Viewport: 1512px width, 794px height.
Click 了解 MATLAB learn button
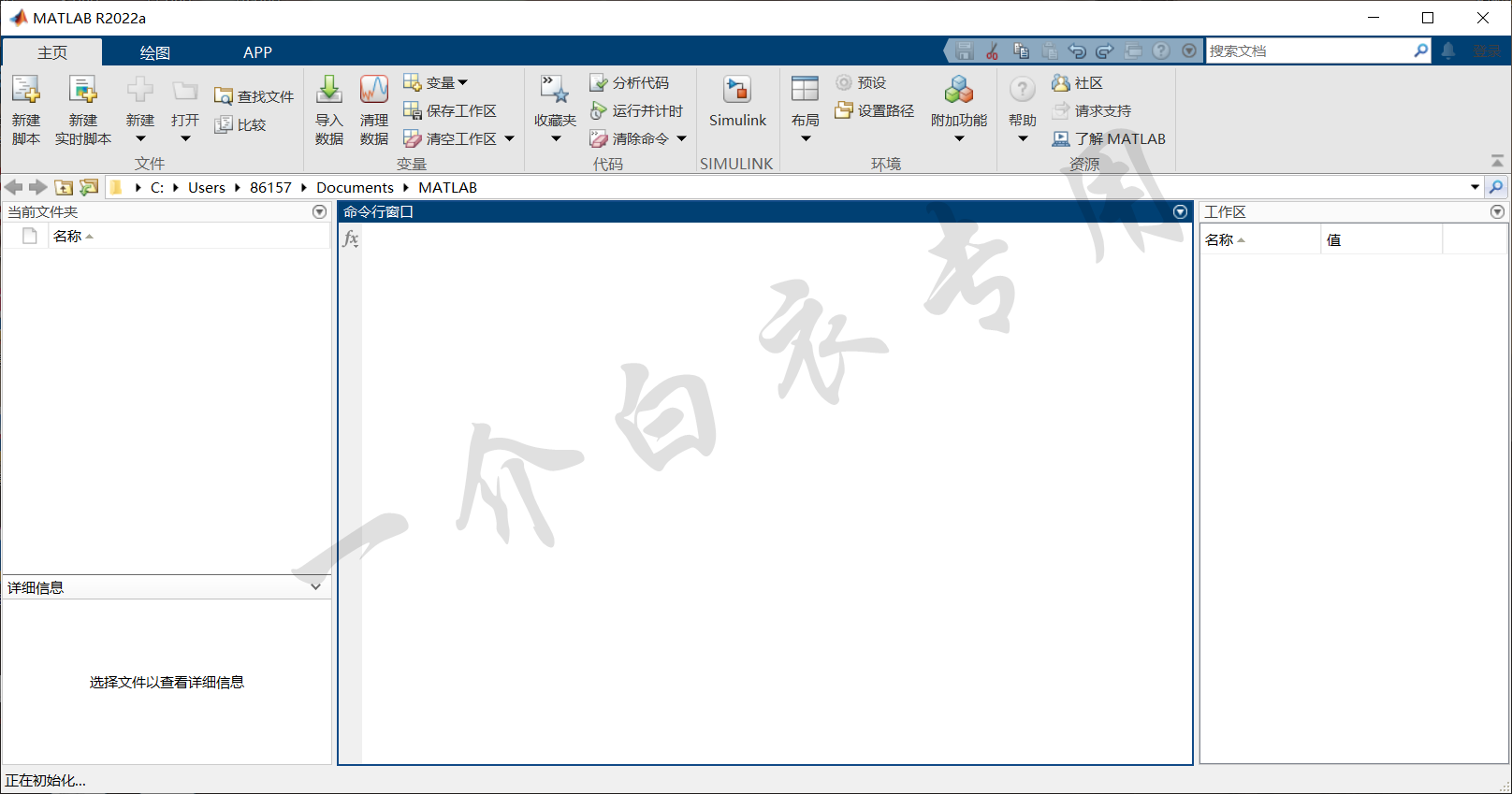1109,138
